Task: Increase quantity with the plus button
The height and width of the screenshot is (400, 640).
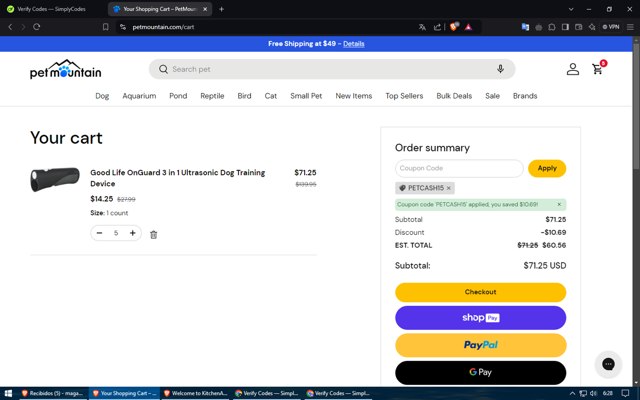Action: click(133, 233)
